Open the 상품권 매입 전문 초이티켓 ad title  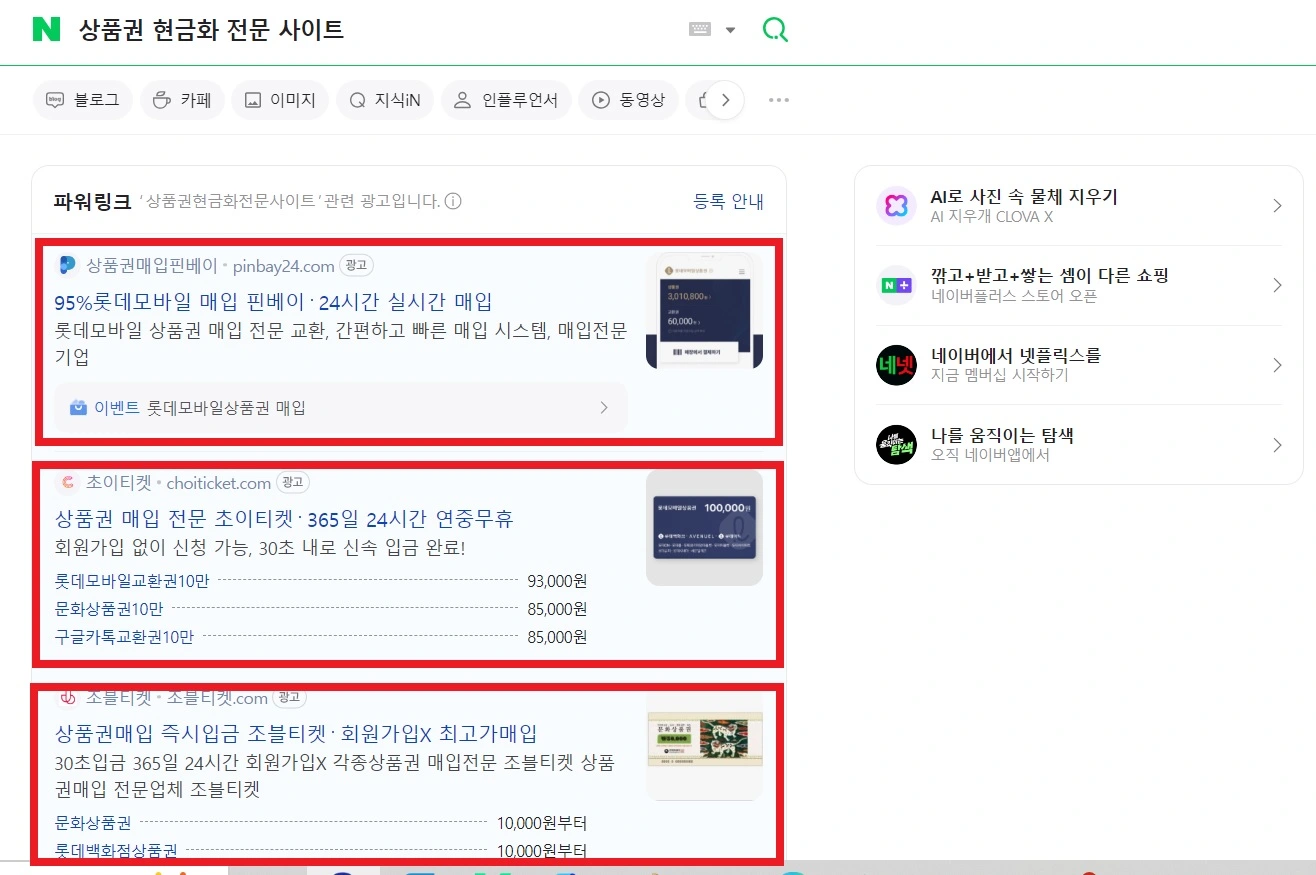(x=284, y=519)
